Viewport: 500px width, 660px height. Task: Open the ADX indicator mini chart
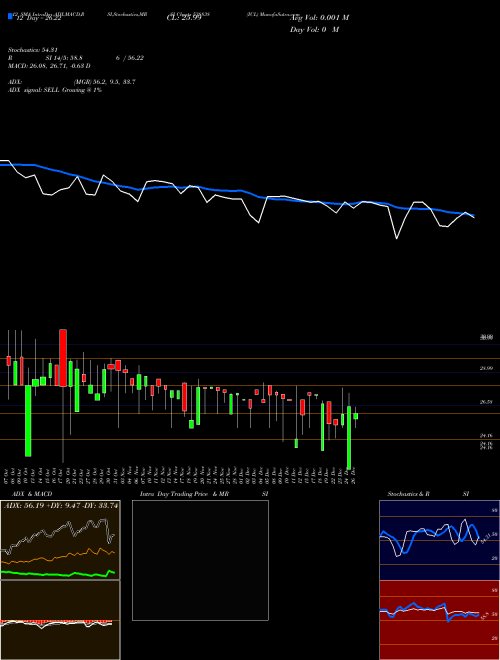(60, 540)
